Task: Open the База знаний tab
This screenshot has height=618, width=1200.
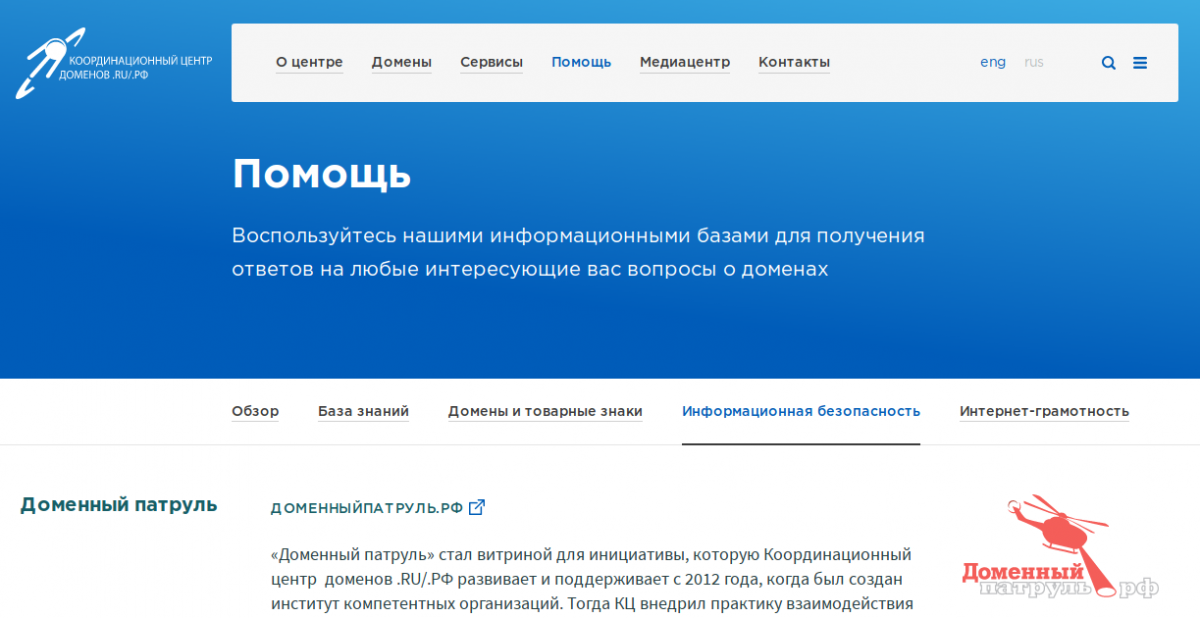Action: click(363, 411)
